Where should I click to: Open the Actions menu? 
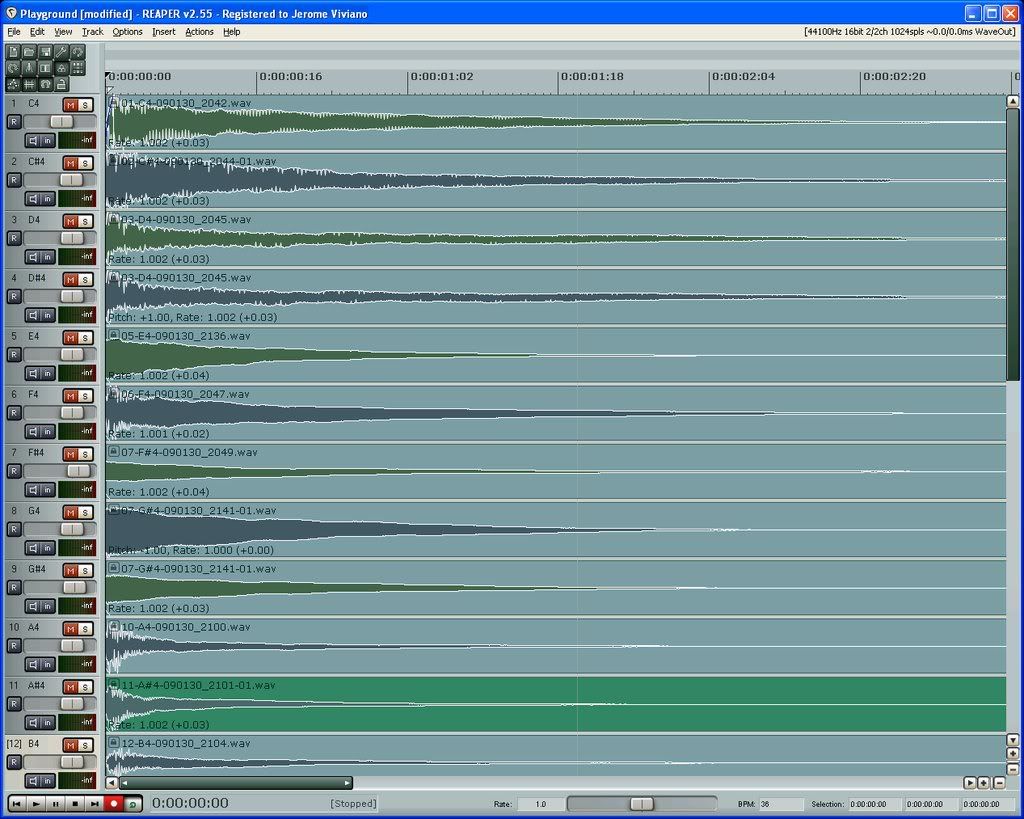(x=199, y=32)
